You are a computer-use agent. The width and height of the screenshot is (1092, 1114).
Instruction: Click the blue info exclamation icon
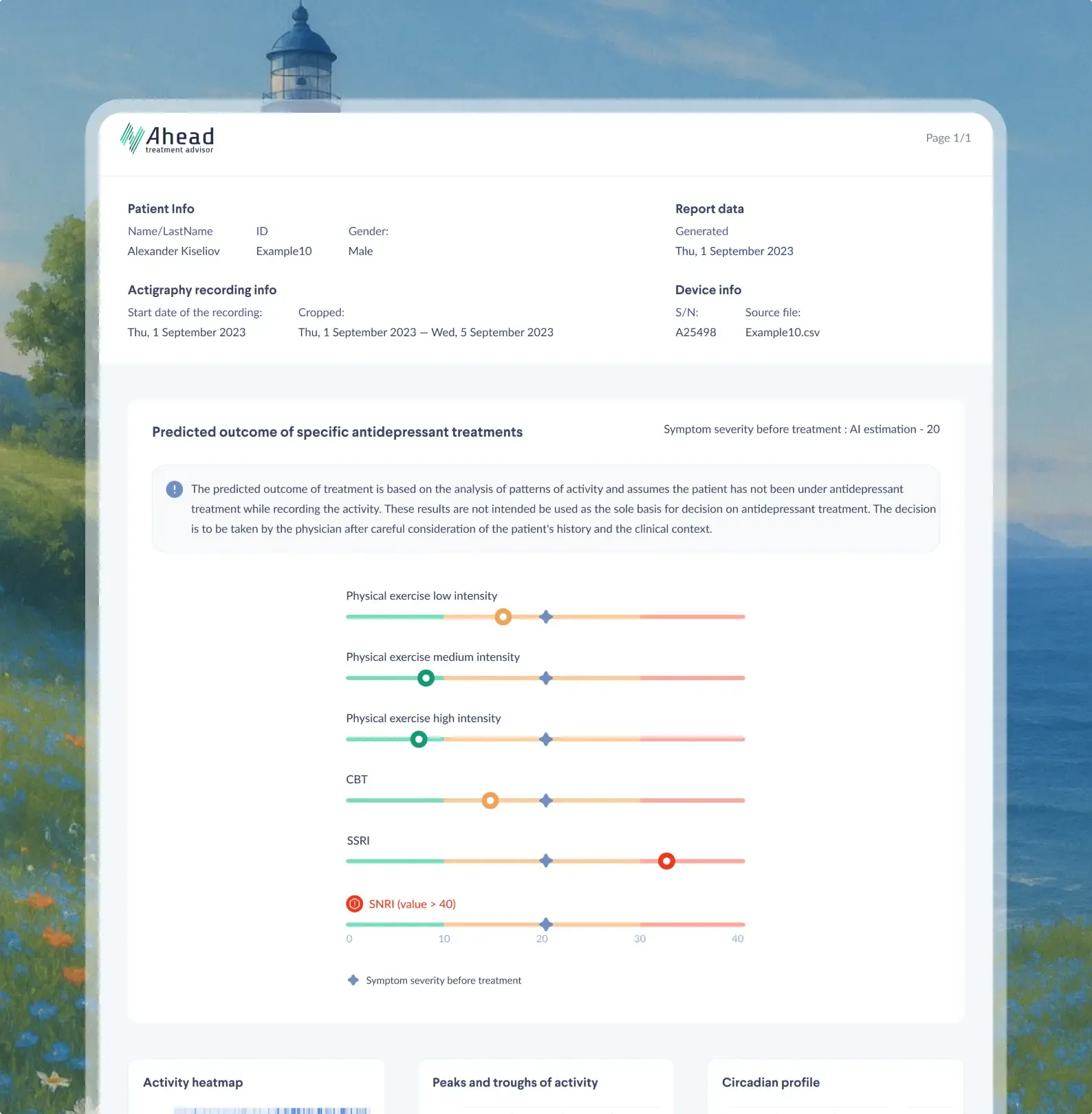[x=175, y=489]
